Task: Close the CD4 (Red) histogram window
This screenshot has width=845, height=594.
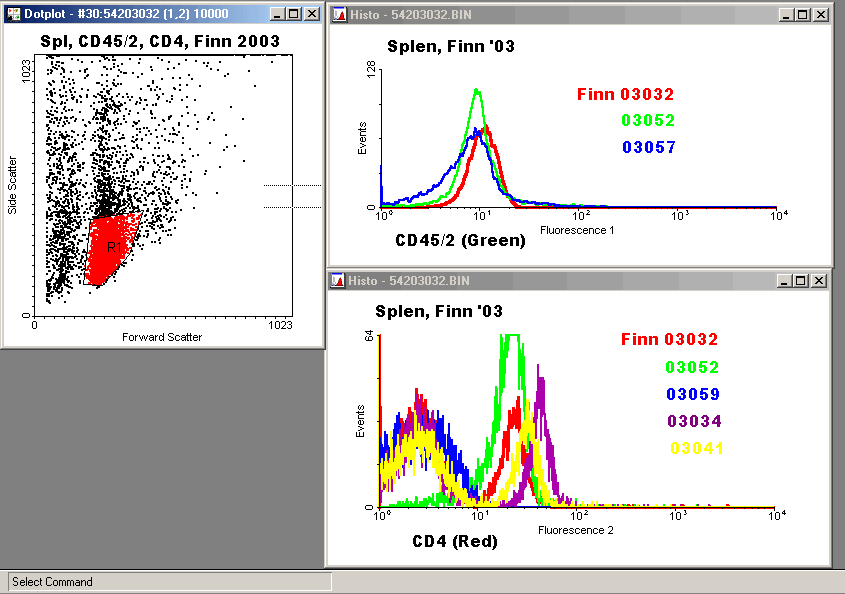Action: click(x=820, y=281)
